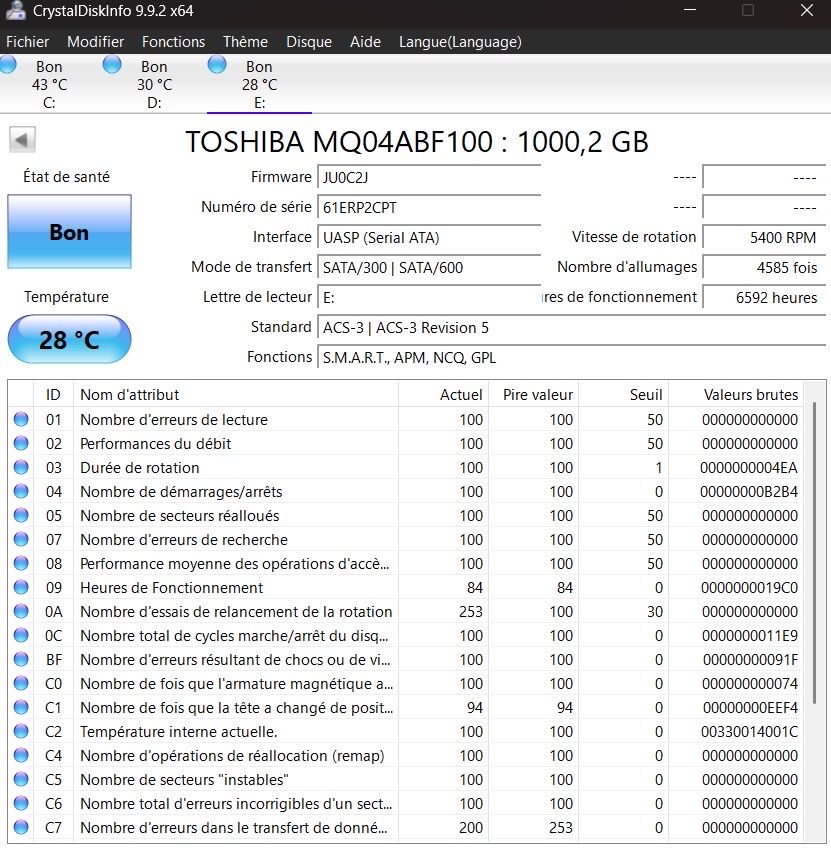Open the Modifier menu
This screenshot has height=850, width=831.
[95, 42]
